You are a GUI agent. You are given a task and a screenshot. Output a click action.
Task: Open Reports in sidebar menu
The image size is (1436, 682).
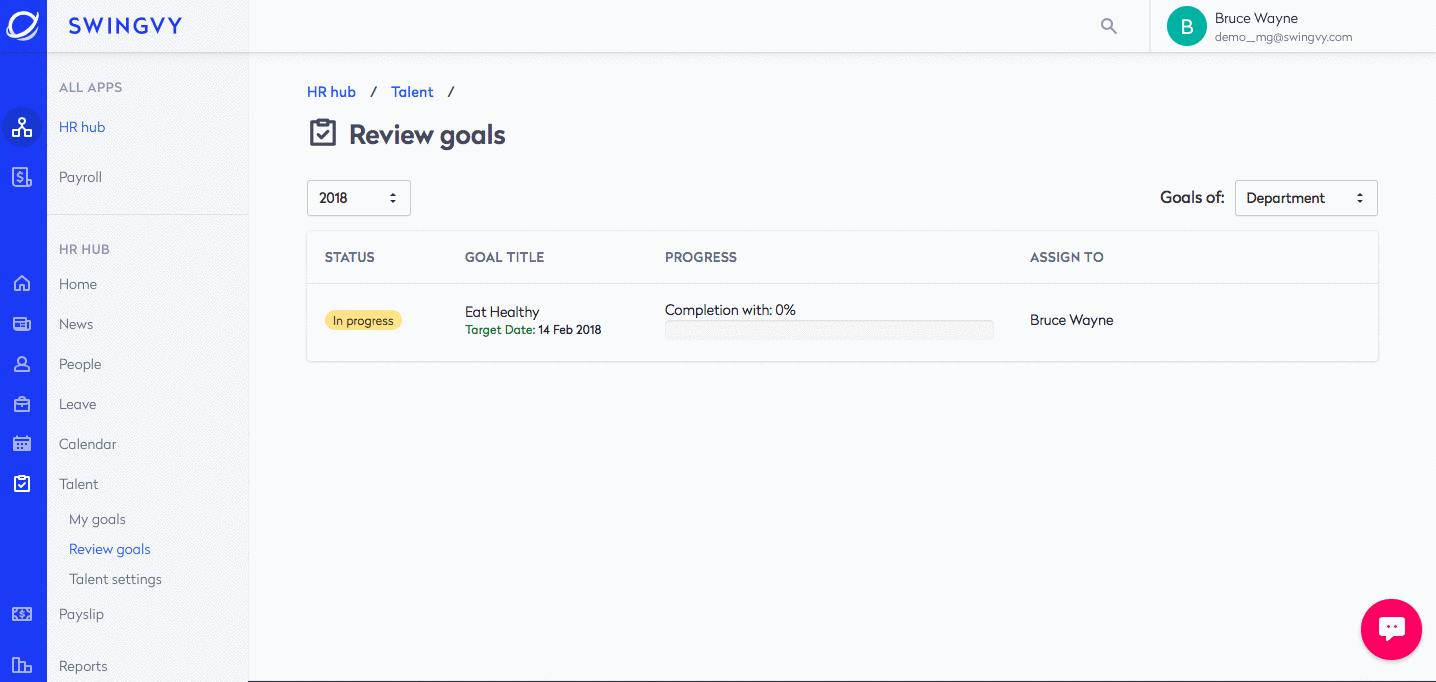(83, 666)
